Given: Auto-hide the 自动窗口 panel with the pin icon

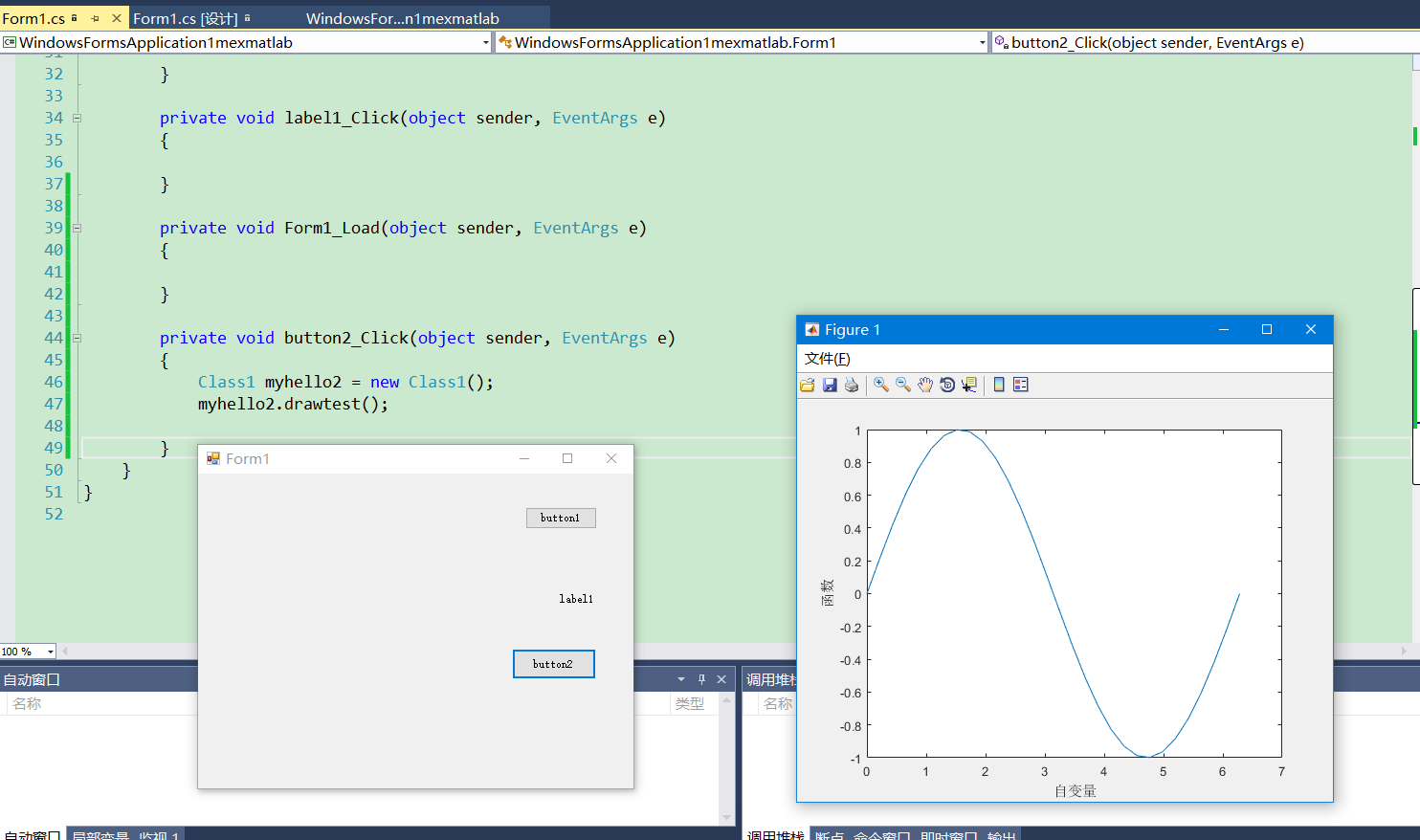Looking at the screenshot, I should (701, 679).
